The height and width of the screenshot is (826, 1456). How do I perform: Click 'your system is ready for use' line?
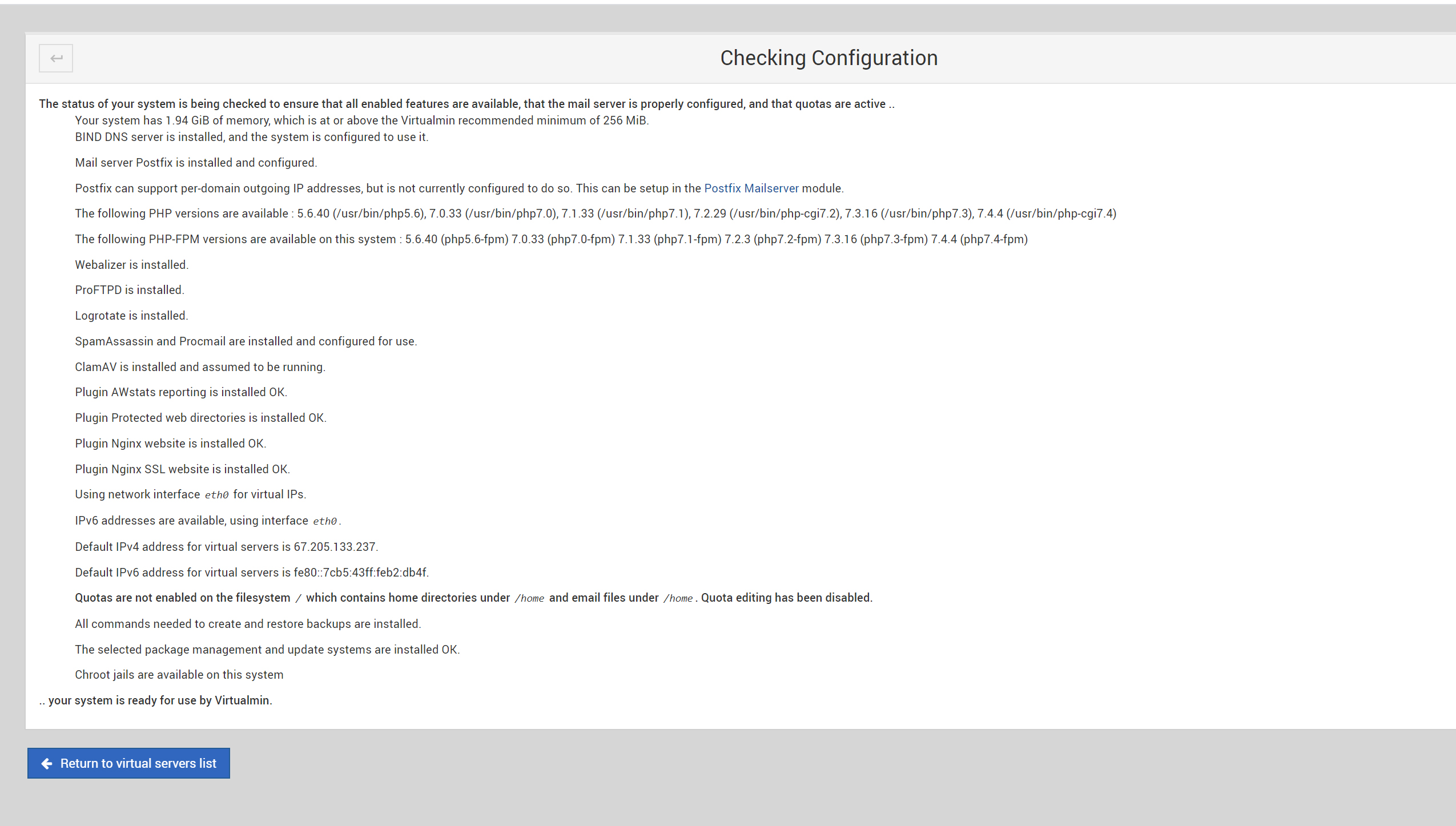(156, 700)
